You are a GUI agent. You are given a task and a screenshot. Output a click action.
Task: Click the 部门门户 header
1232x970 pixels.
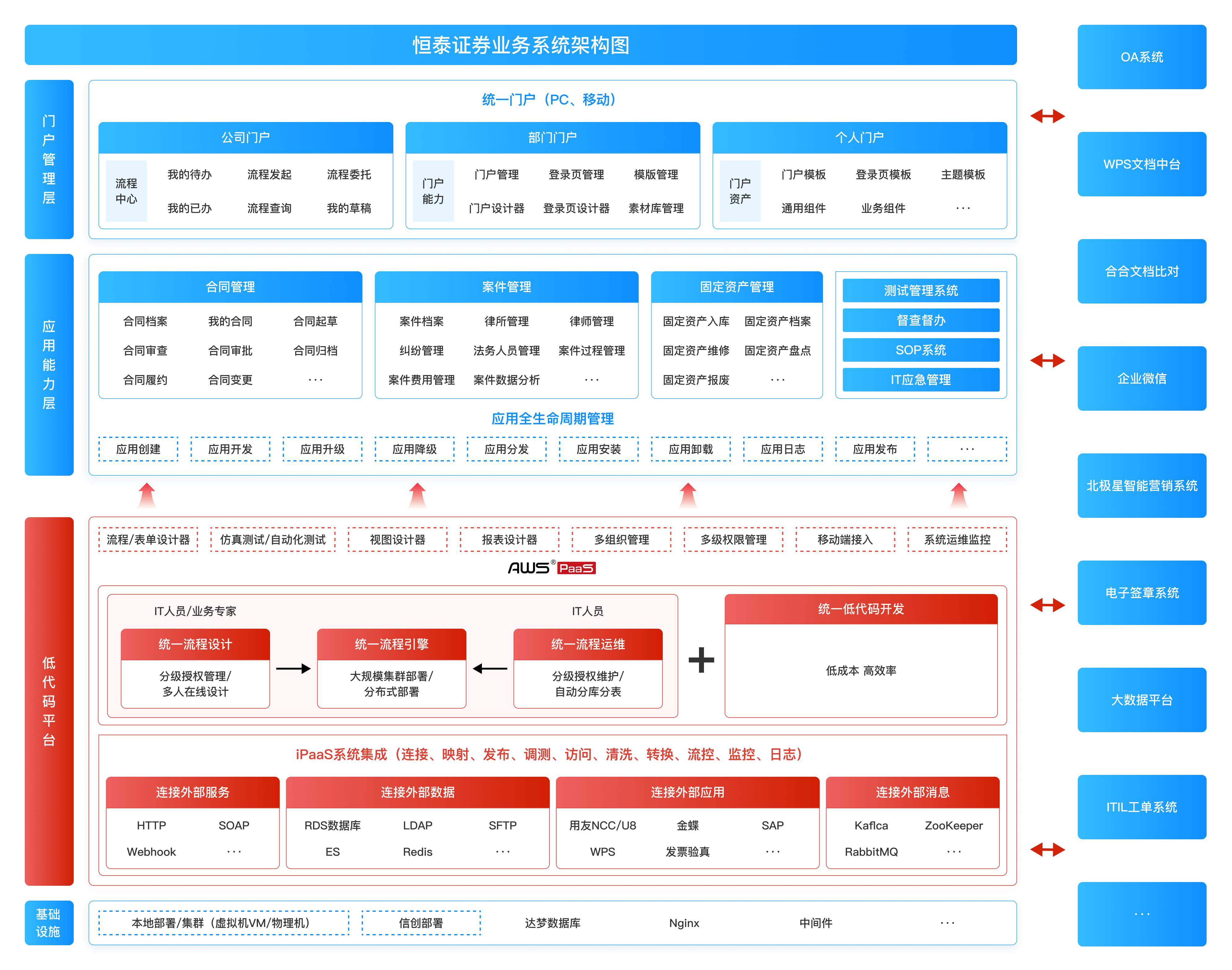(552, 138)
